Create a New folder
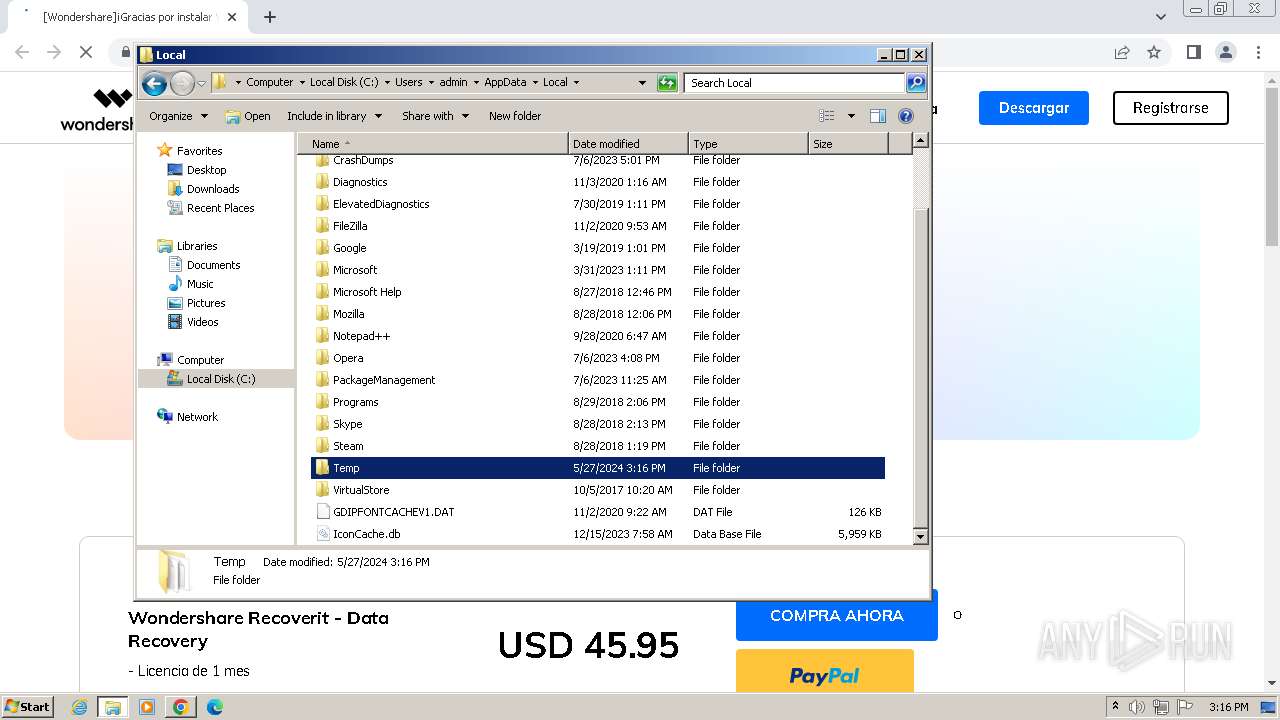This screenshot has width=1280, height=720. click(515, 116)
